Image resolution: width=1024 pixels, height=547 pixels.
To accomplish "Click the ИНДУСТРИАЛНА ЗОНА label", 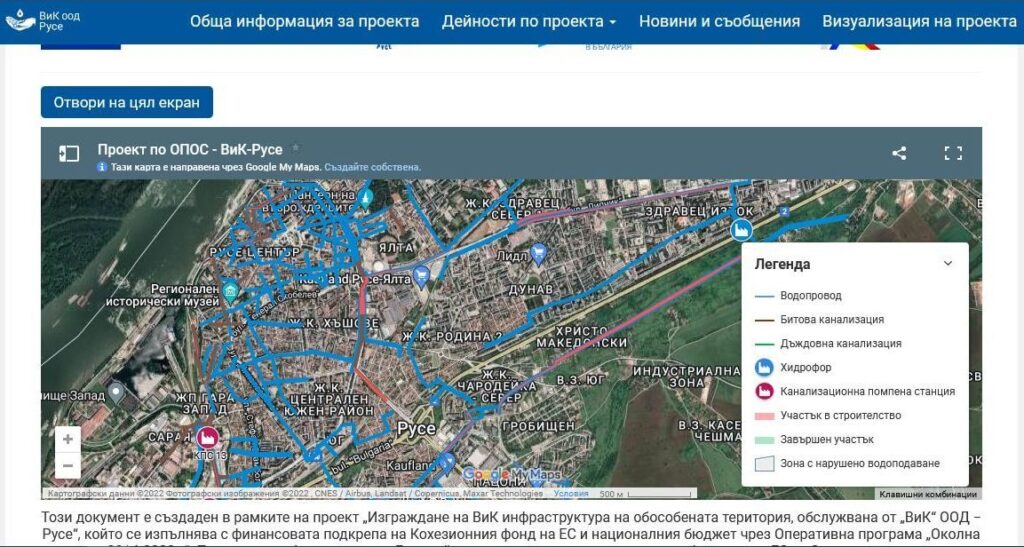I will pyautogui.click(x=686, y=377).
